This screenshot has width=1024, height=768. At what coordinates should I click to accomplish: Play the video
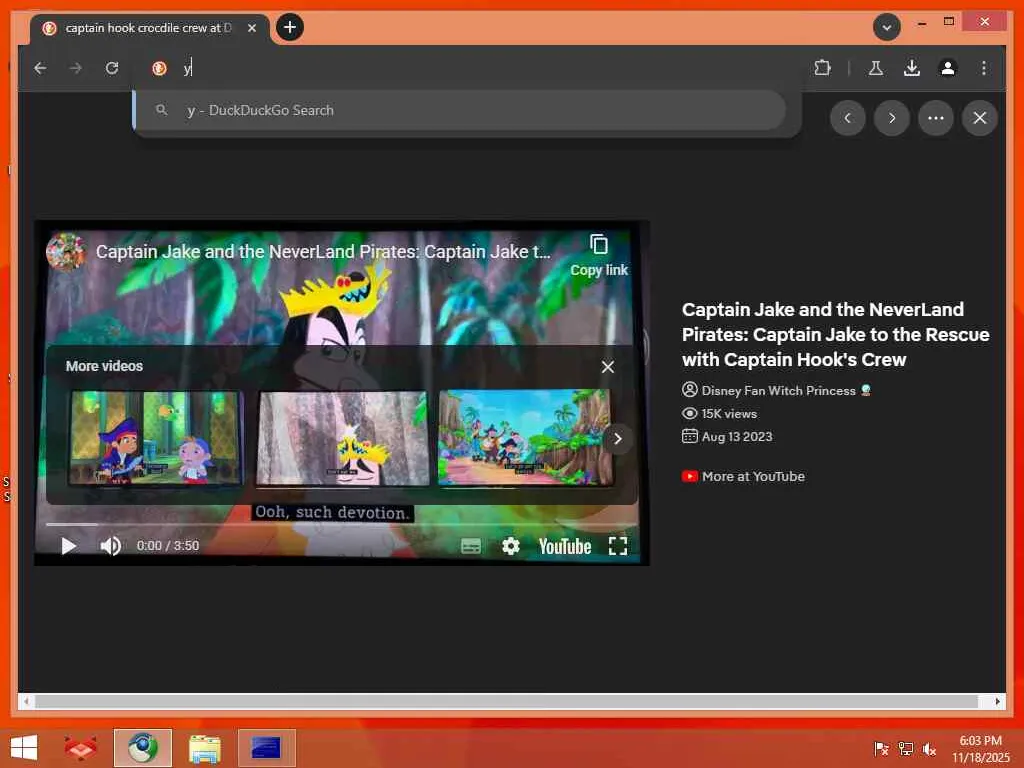[x=69, y=546]
